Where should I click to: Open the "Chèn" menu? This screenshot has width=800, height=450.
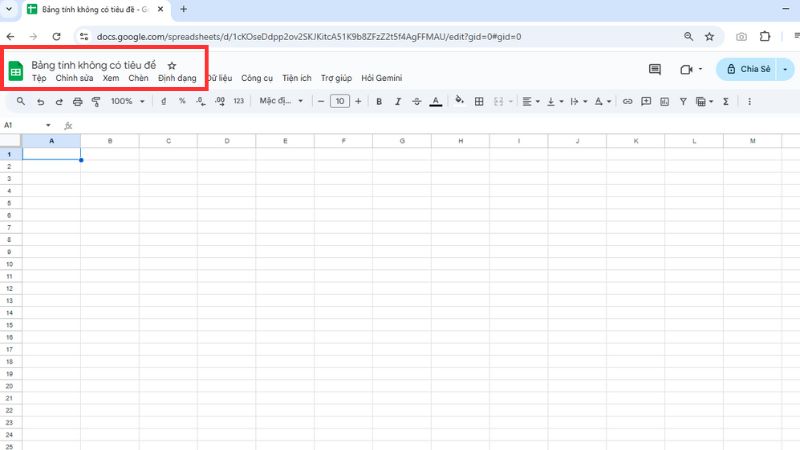tap(138, 78)
